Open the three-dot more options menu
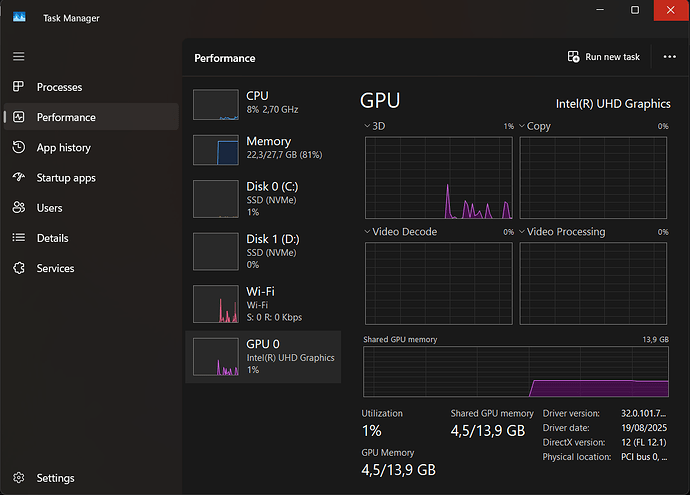The image size is (690, 495). point(669,57)
